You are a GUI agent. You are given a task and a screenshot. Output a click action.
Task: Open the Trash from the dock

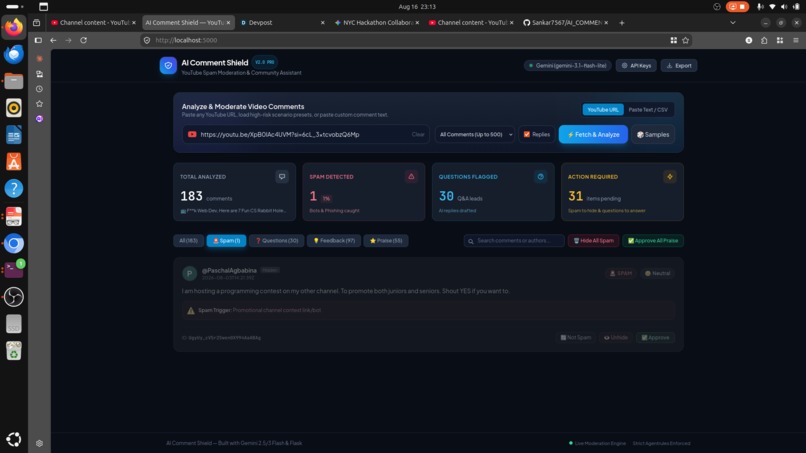point(14,351)
